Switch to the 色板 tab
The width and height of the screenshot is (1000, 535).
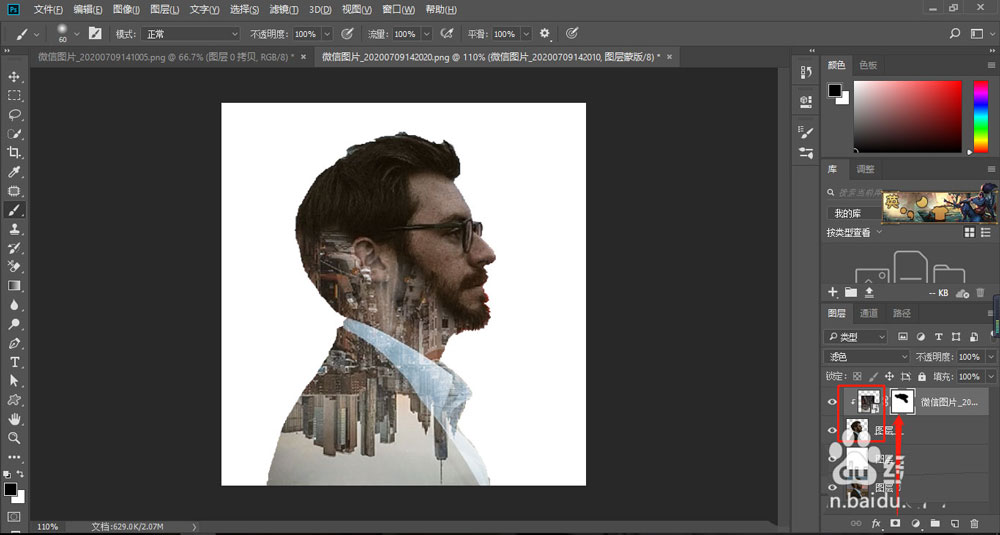pos(868,65)
